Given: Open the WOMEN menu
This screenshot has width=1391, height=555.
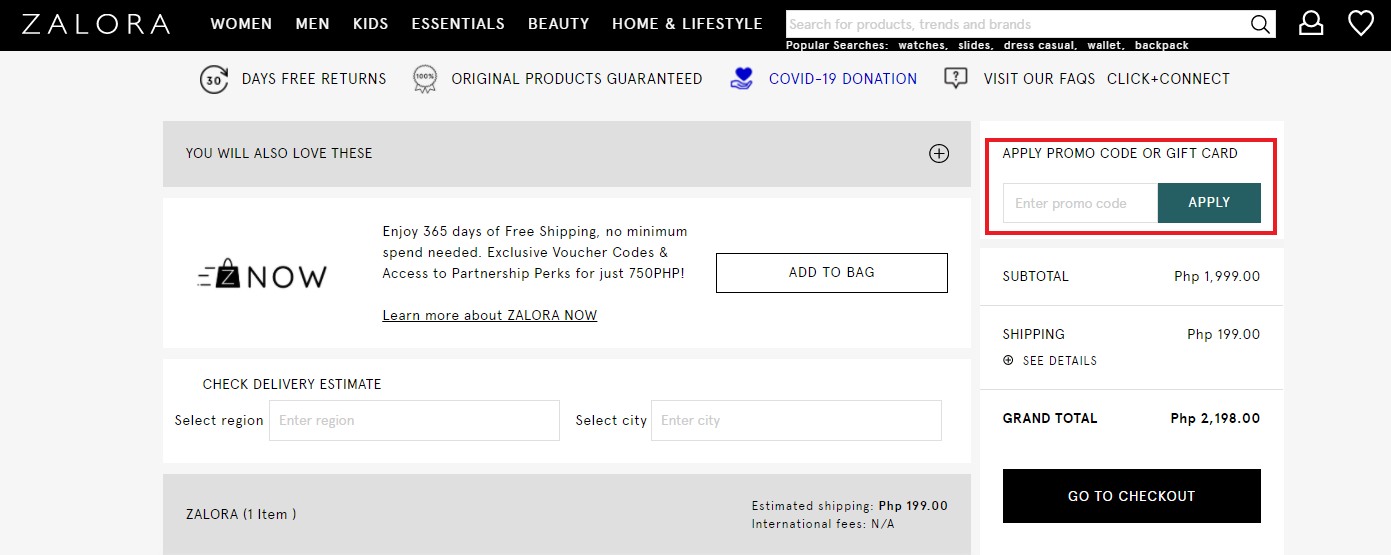Looking at the screenshot, I should click(x=241, y=24).
